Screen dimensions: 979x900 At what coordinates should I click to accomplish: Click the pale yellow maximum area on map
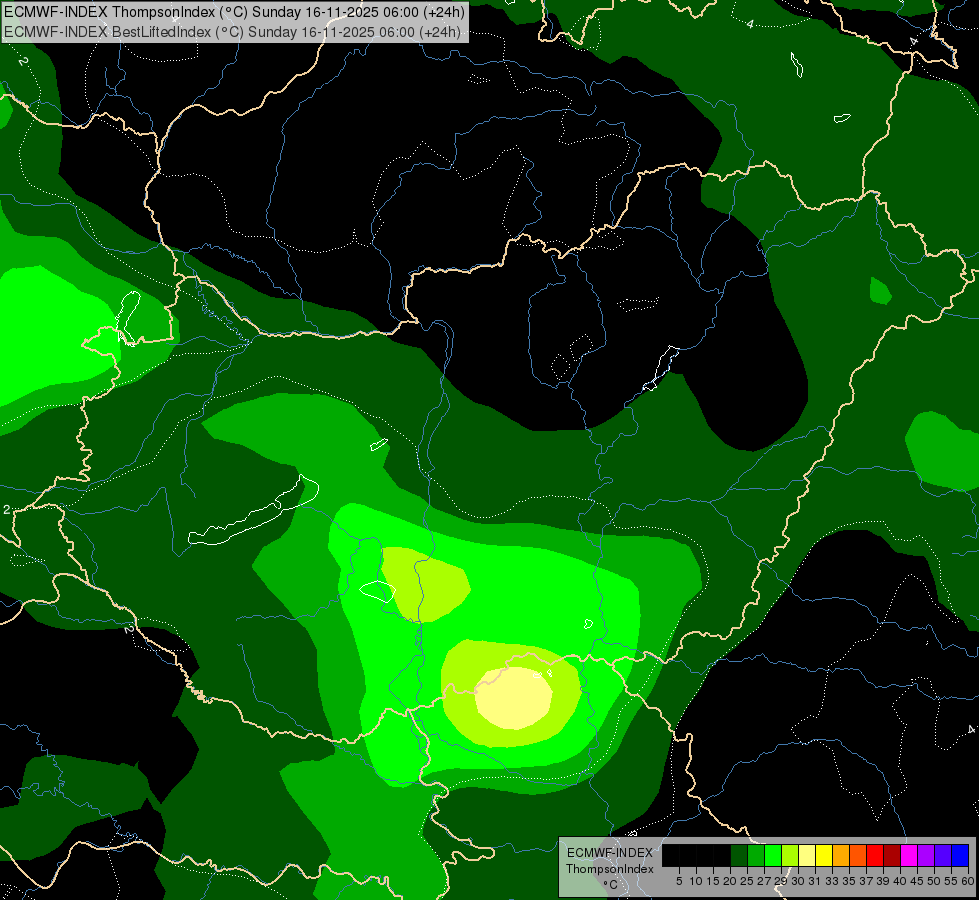point(513,698)
